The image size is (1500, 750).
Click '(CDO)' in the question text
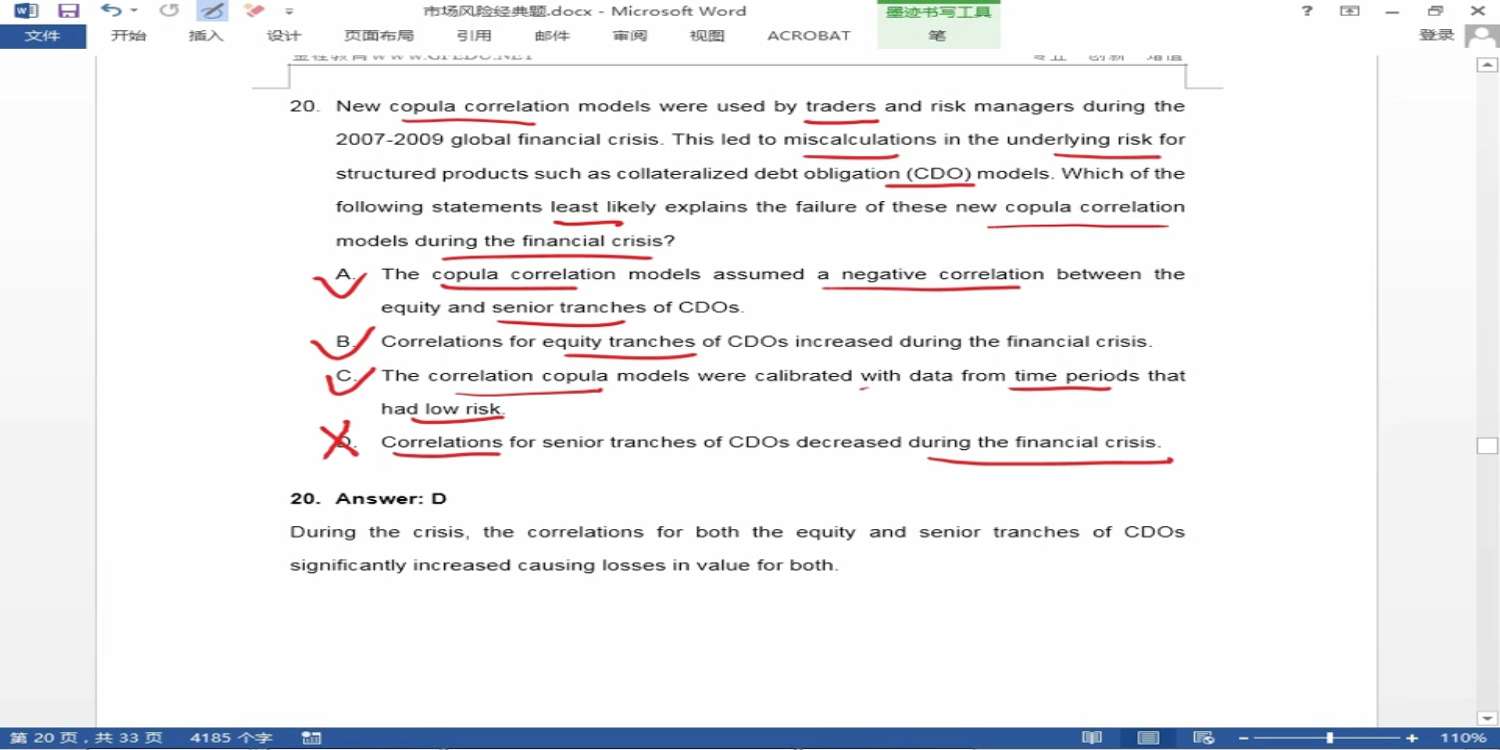coord(938,173)
